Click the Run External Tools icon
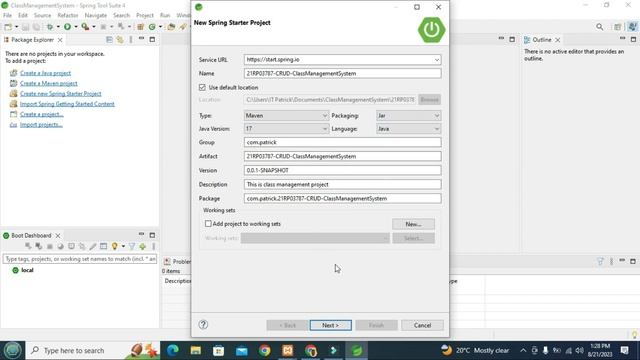This screenshot has width=640, height=360. tap(85, 27)
